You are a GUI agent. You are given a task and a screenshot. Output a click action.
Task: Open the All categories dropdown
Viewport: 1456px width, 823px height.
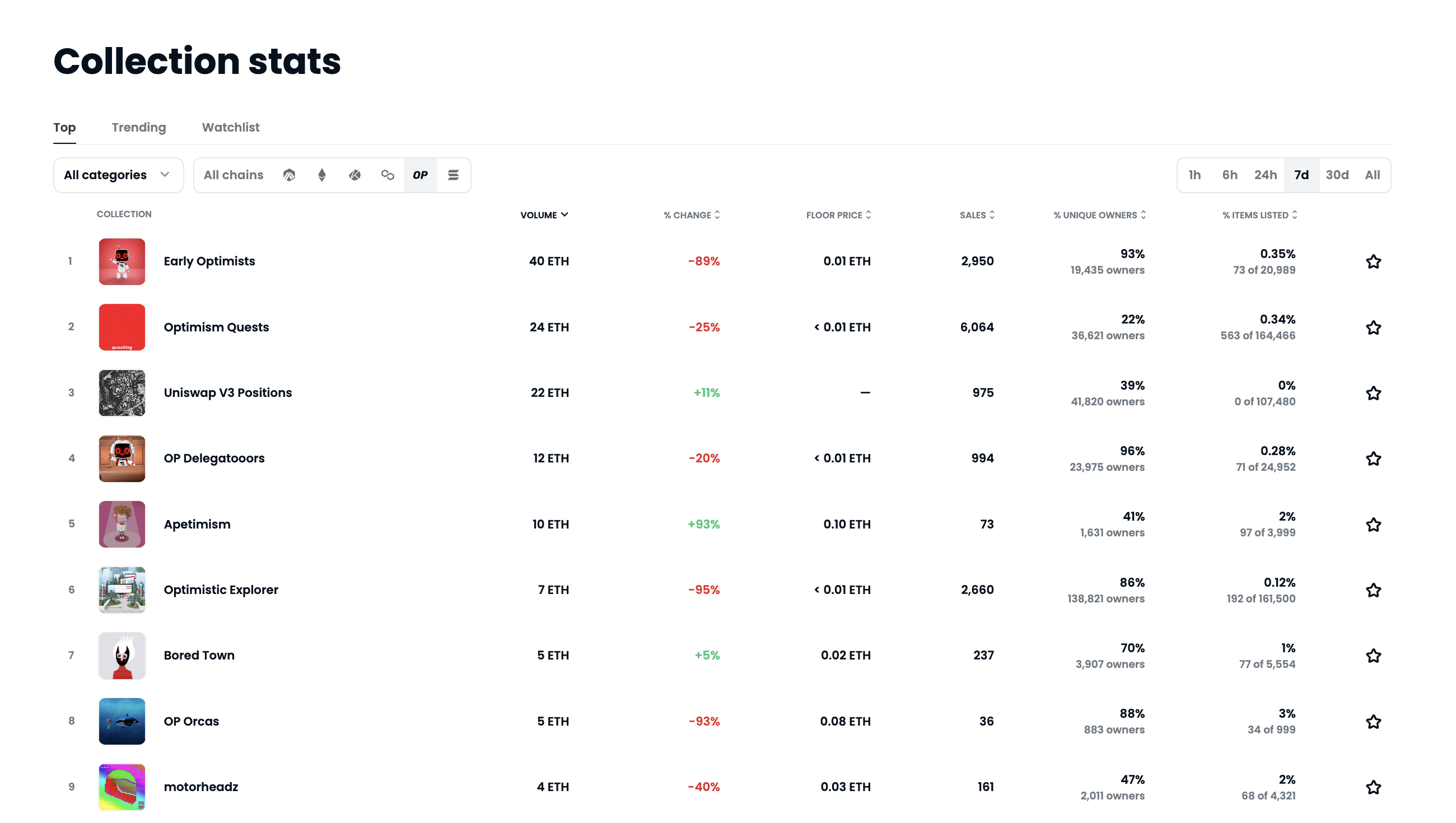(x=118, y=175)
